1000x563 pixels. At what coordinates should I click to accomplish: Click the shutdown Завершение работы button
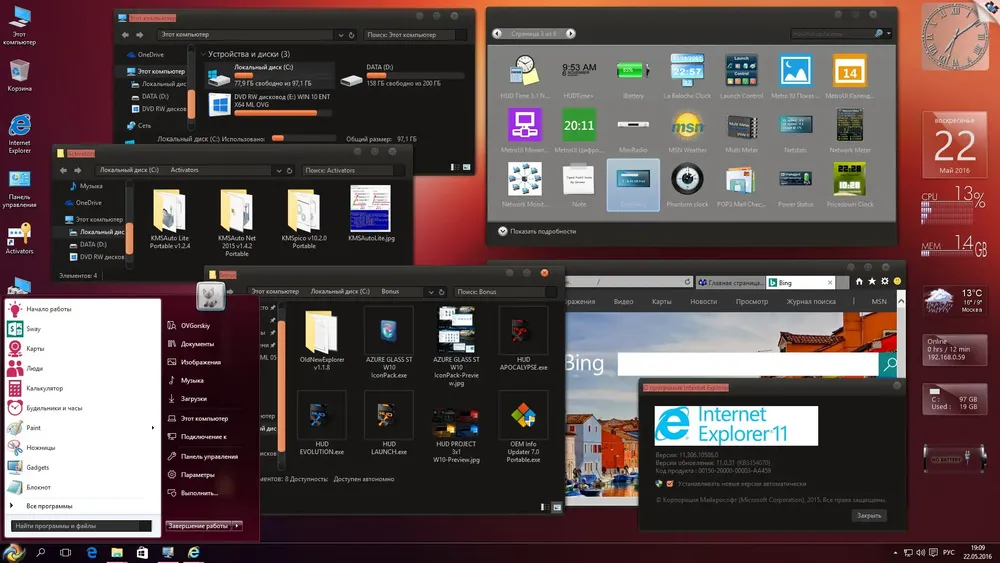pos(198,526)
